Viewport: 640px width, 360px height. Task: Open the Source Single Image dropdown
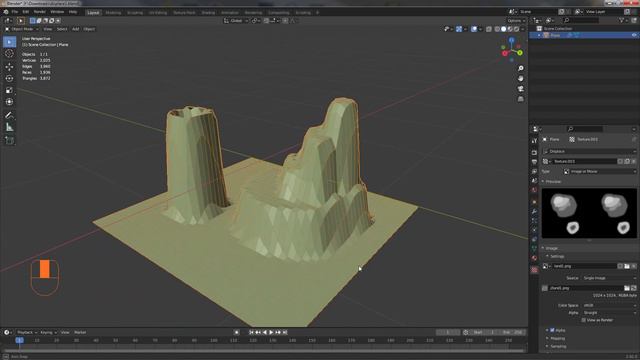tap(609, 278)
